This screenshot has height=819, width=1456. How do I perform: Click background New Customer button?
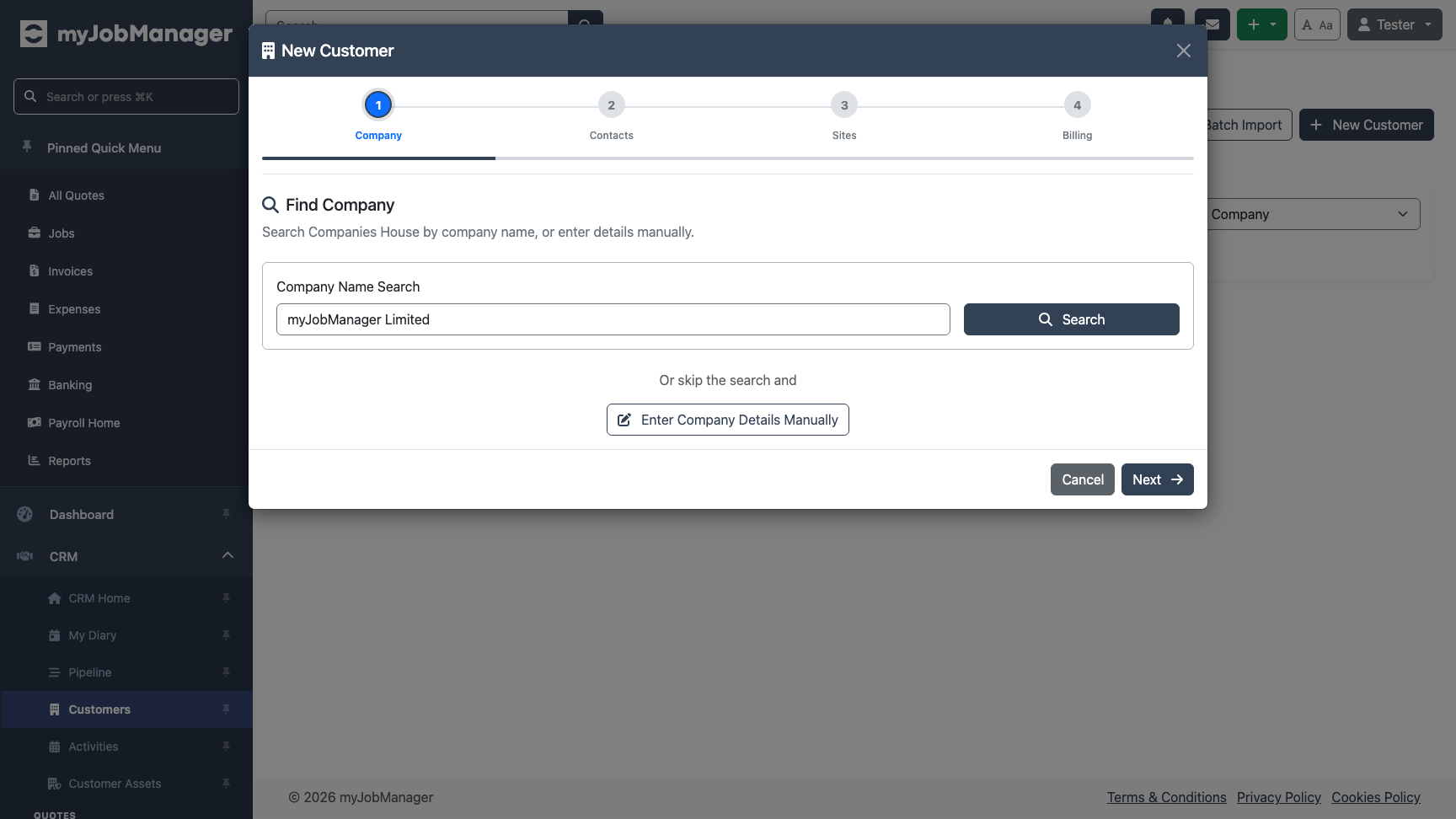click(x=1367, y=125)
